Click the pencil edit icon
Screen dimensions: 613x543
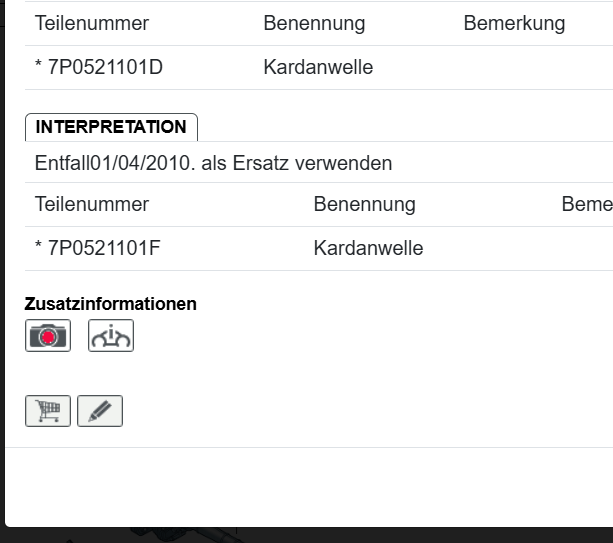point(100,411)
